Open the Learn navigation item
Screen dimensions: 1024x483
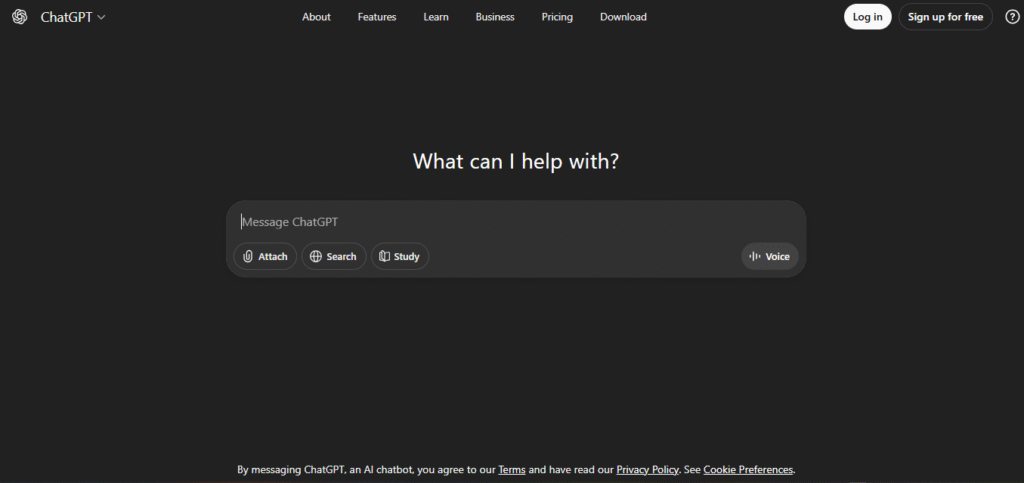436,17
